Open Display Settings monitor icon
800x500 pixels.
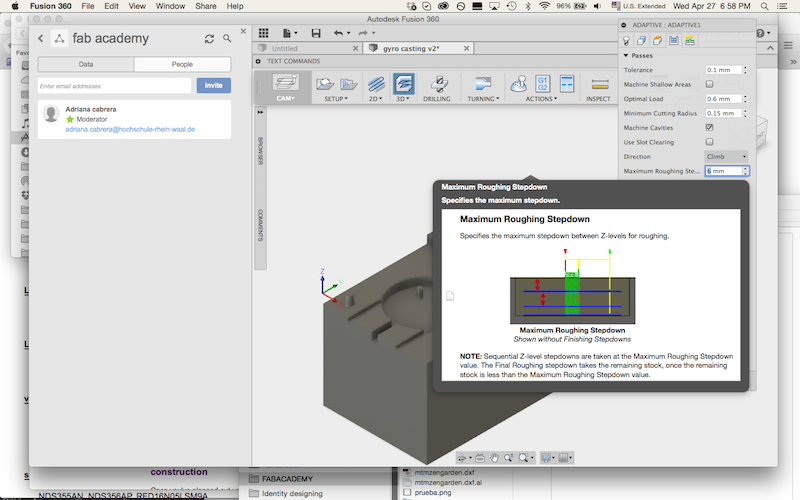tap(546, 458)
